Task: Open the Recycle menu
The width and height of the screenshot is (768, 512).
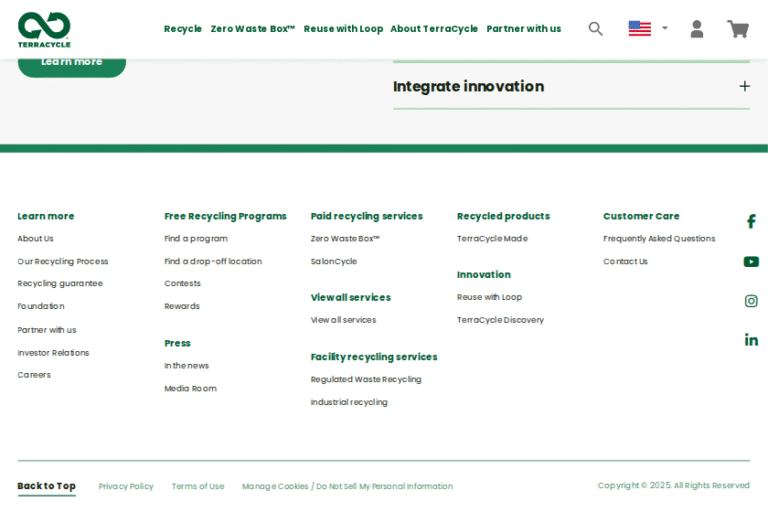Action: (x=182, y=29)
